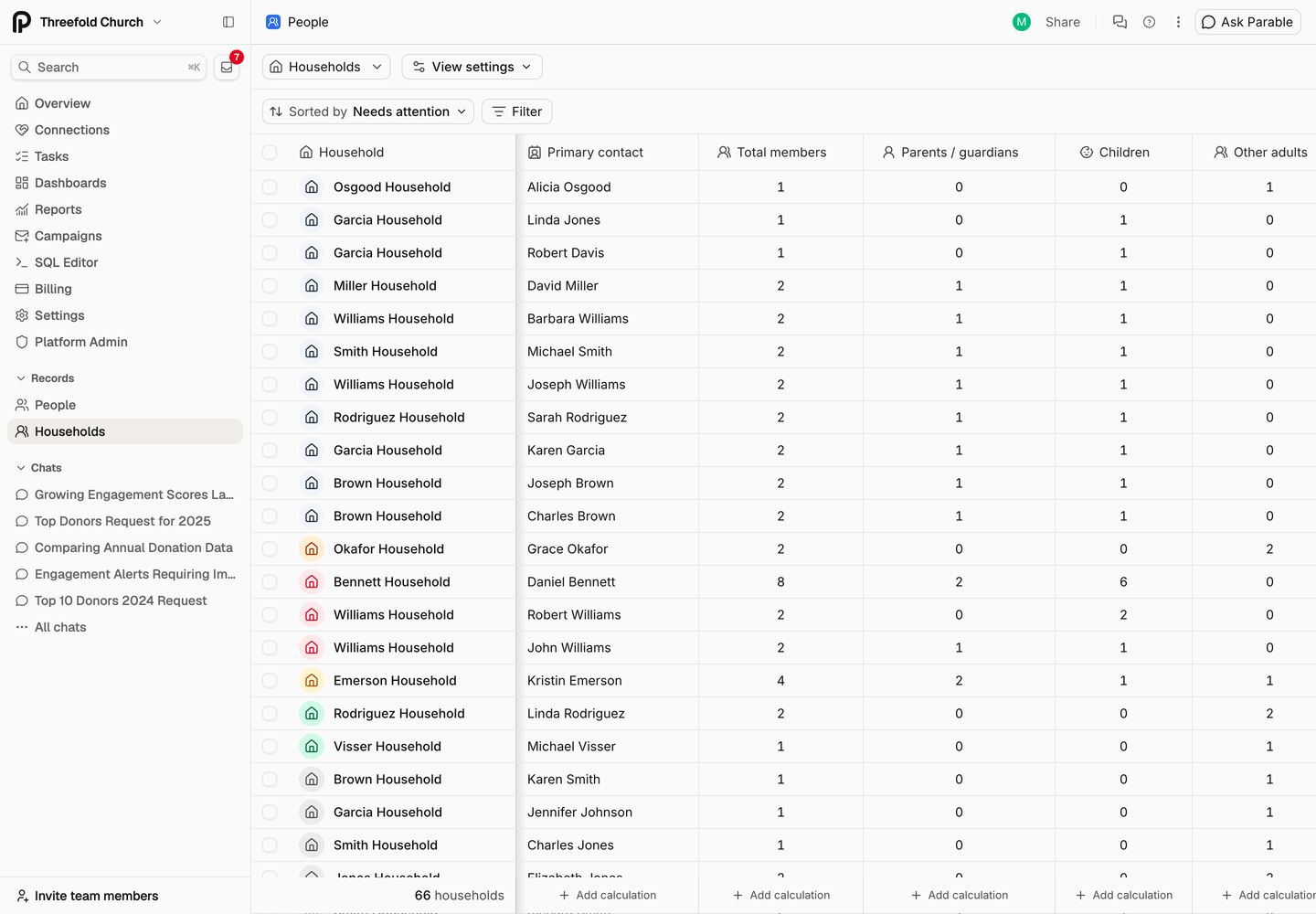Open the inbox with 7 notifications

click(227, 67)
